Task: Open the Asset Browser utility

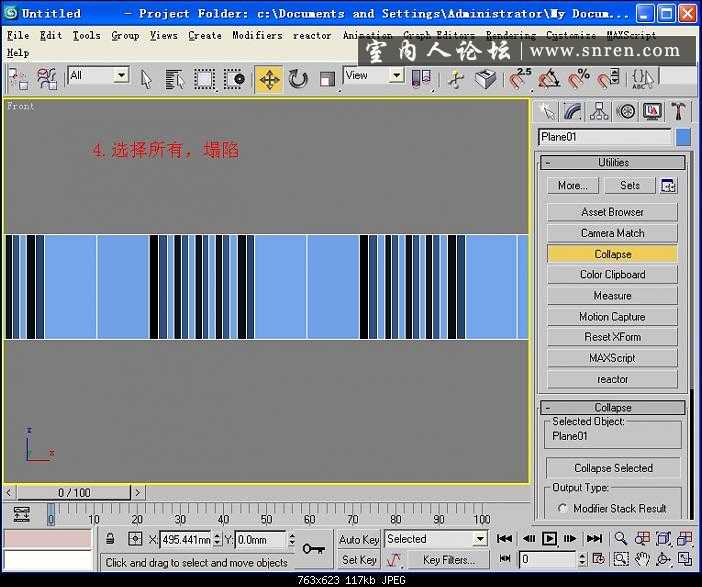Action: [612, 212]
